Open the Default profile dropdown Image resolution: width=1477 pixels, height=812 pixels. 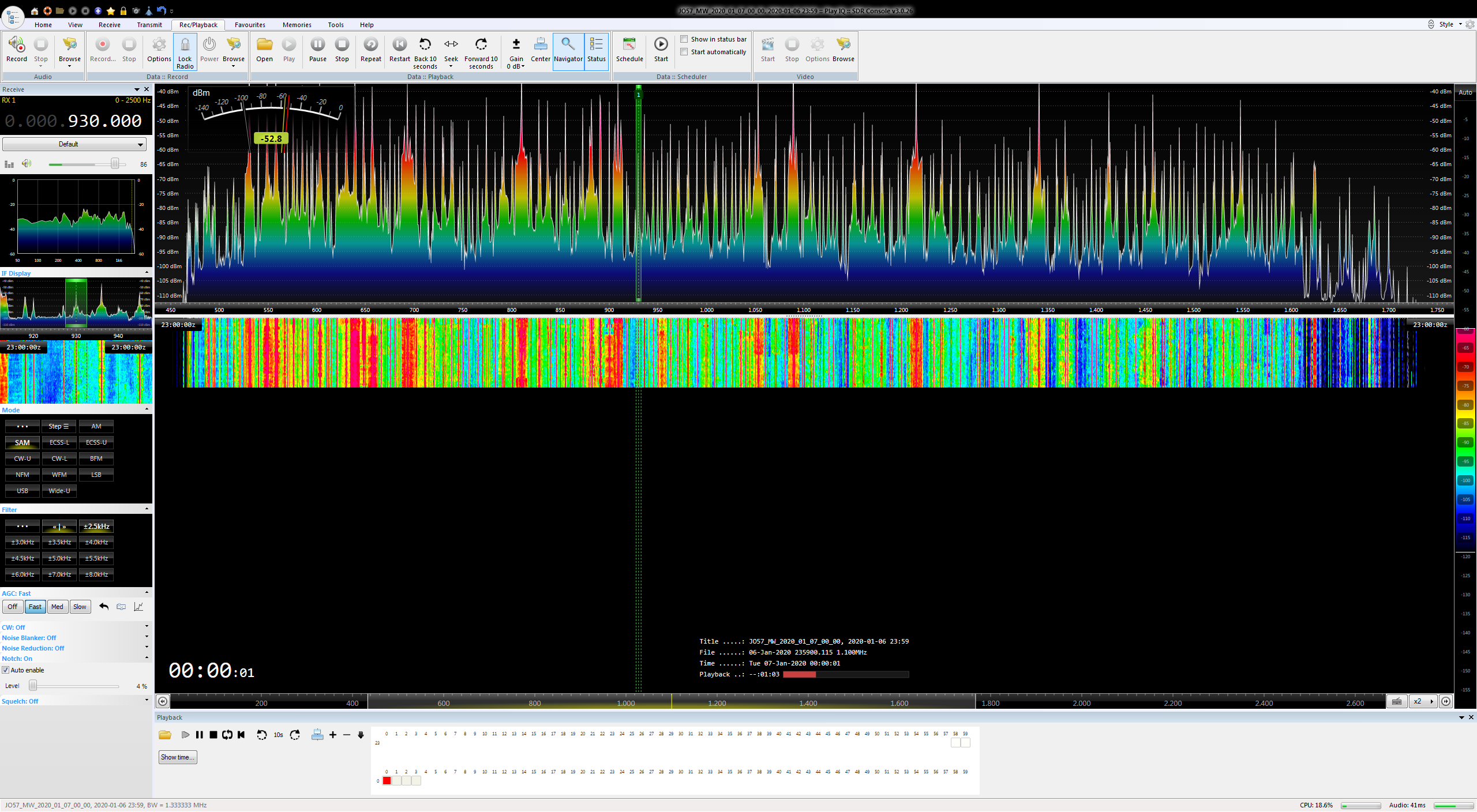click(74, 144)
